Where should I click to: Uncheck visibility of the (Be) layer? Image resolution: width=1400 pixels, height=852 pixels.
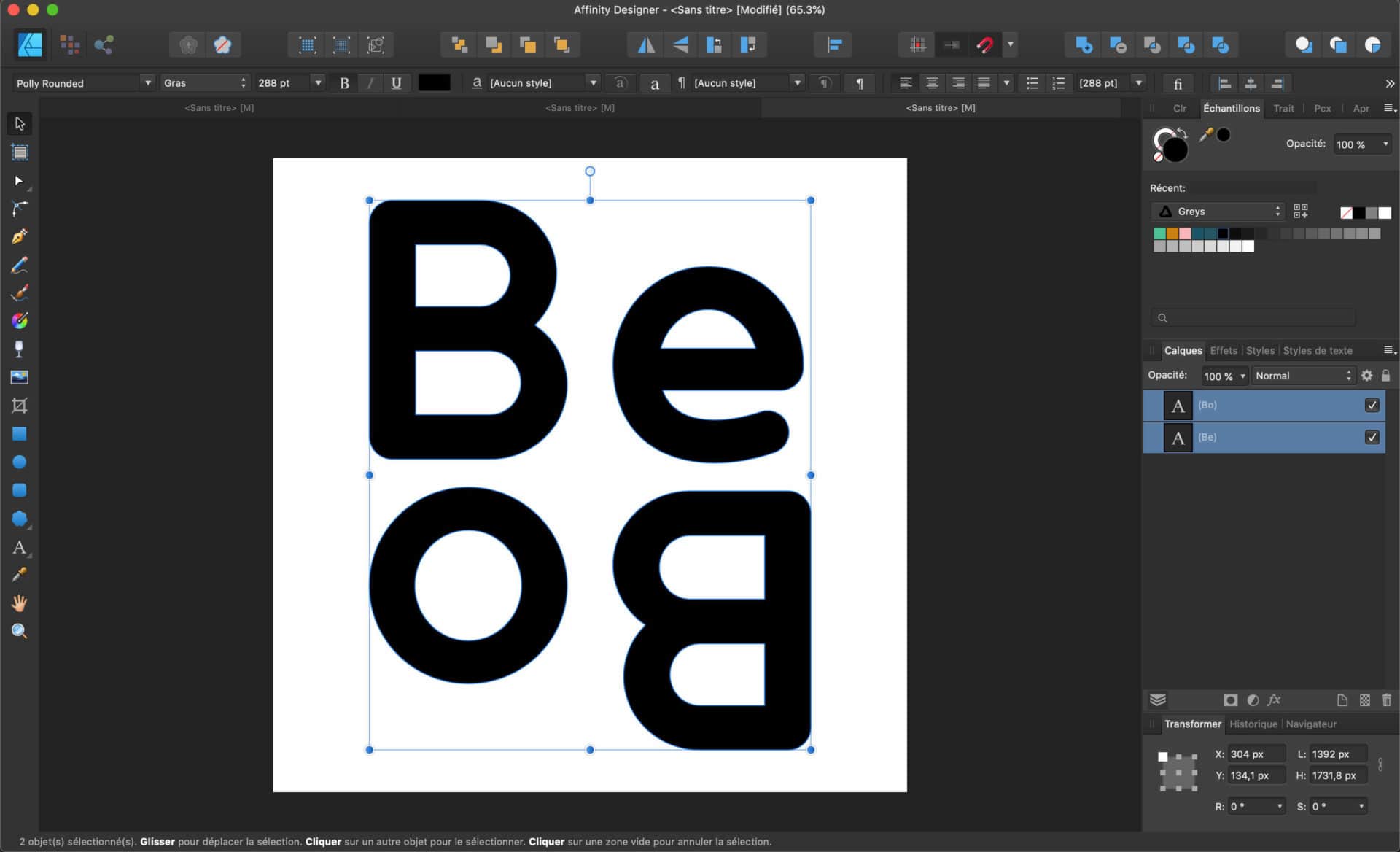(1373, 438)
